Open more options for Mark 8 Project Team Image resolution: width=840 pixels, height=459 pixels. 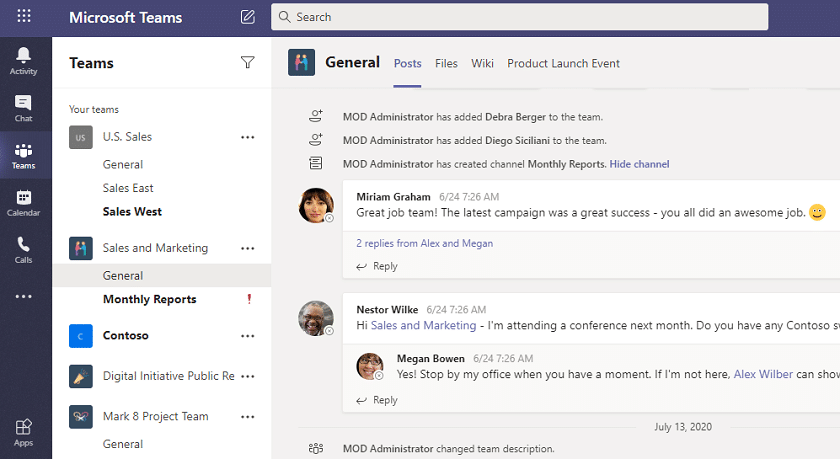(248, 417)
